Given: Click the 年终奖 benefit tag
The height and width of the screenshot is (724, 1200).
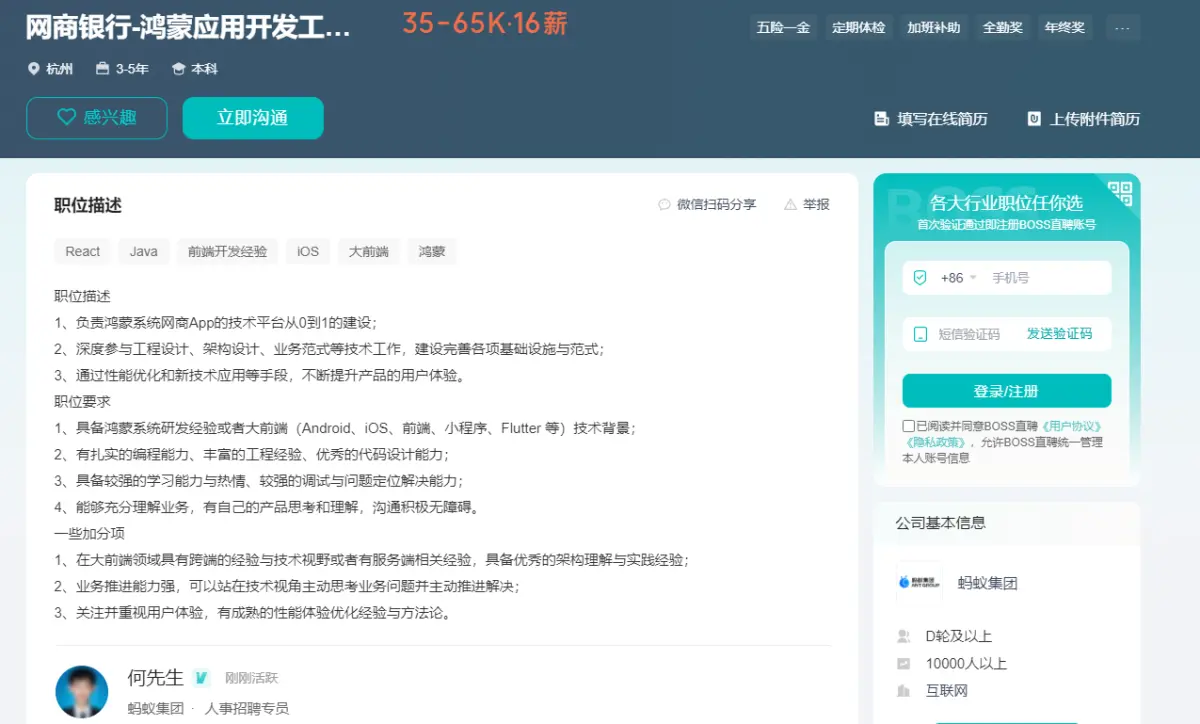Looking at the screenshot, I should 1065,27.
